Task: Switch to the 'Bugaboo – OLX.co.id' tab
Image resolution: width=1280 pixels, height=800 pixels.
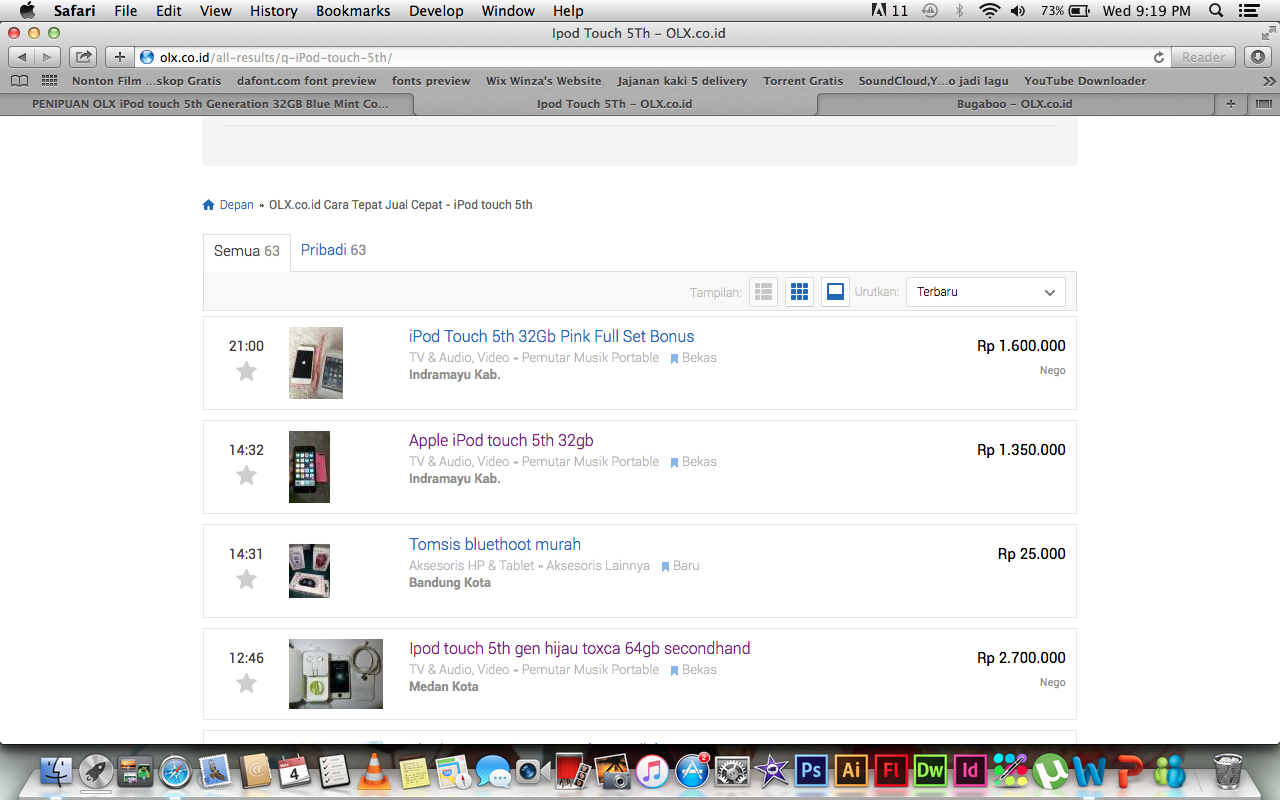Action: [1014, 104]
